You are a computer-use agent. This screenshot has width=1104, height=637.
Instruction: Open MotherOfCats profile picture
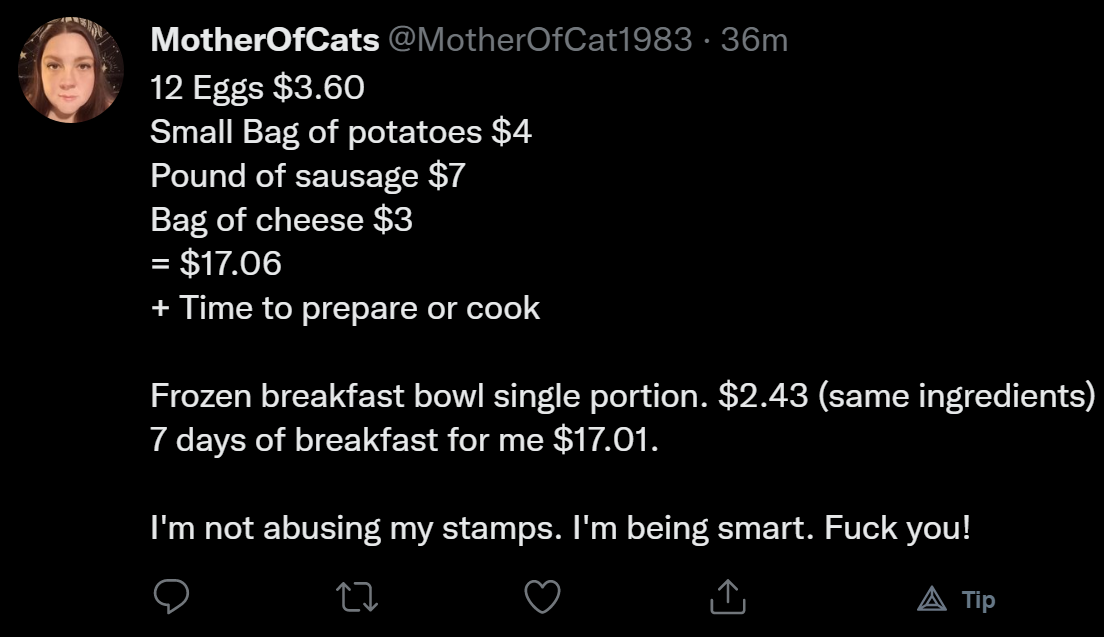coord(70,70)
